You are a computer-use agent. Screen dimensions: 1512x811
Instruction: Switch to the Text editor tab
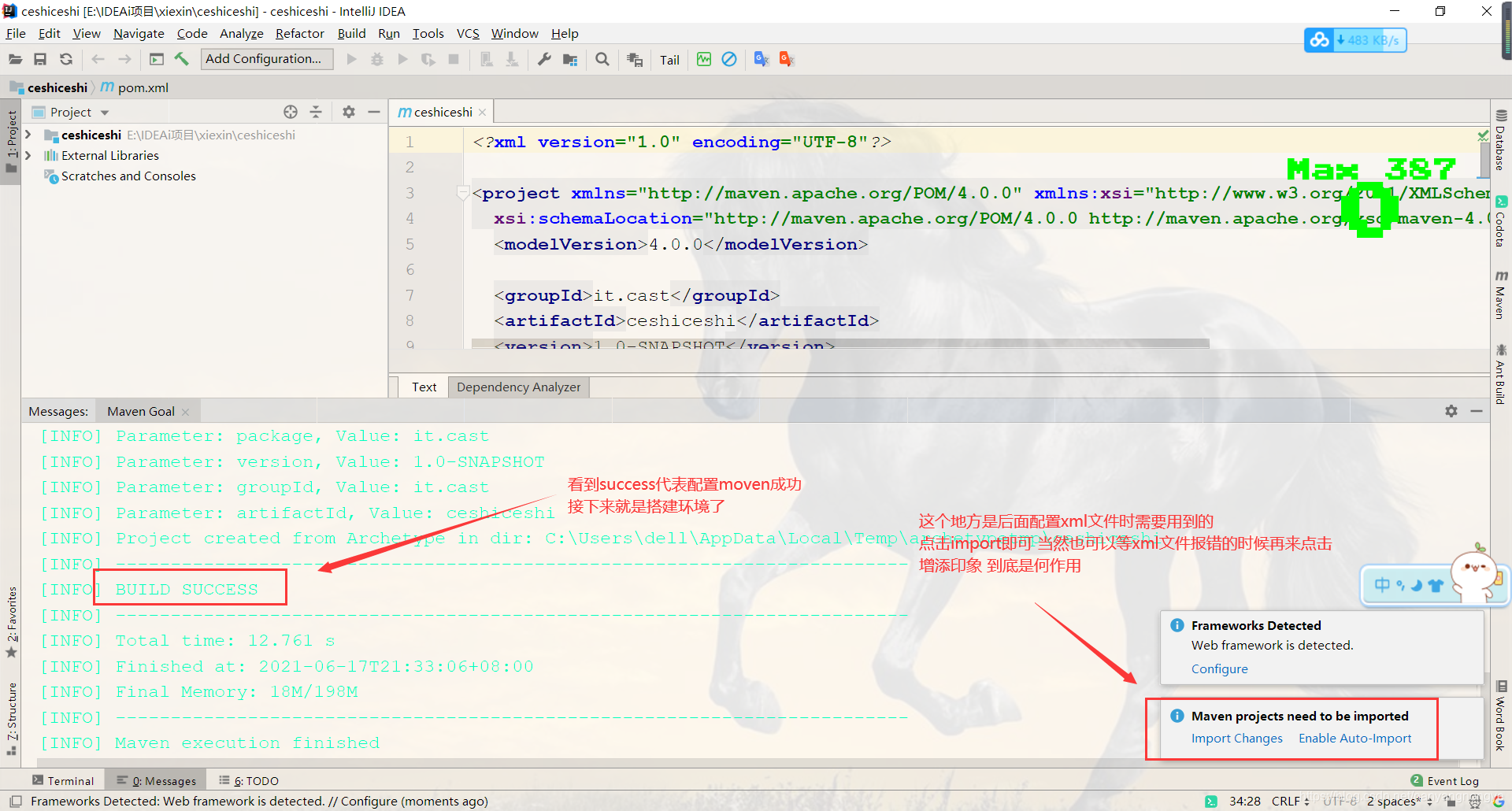pyautogui.click(x=424, y=387)
